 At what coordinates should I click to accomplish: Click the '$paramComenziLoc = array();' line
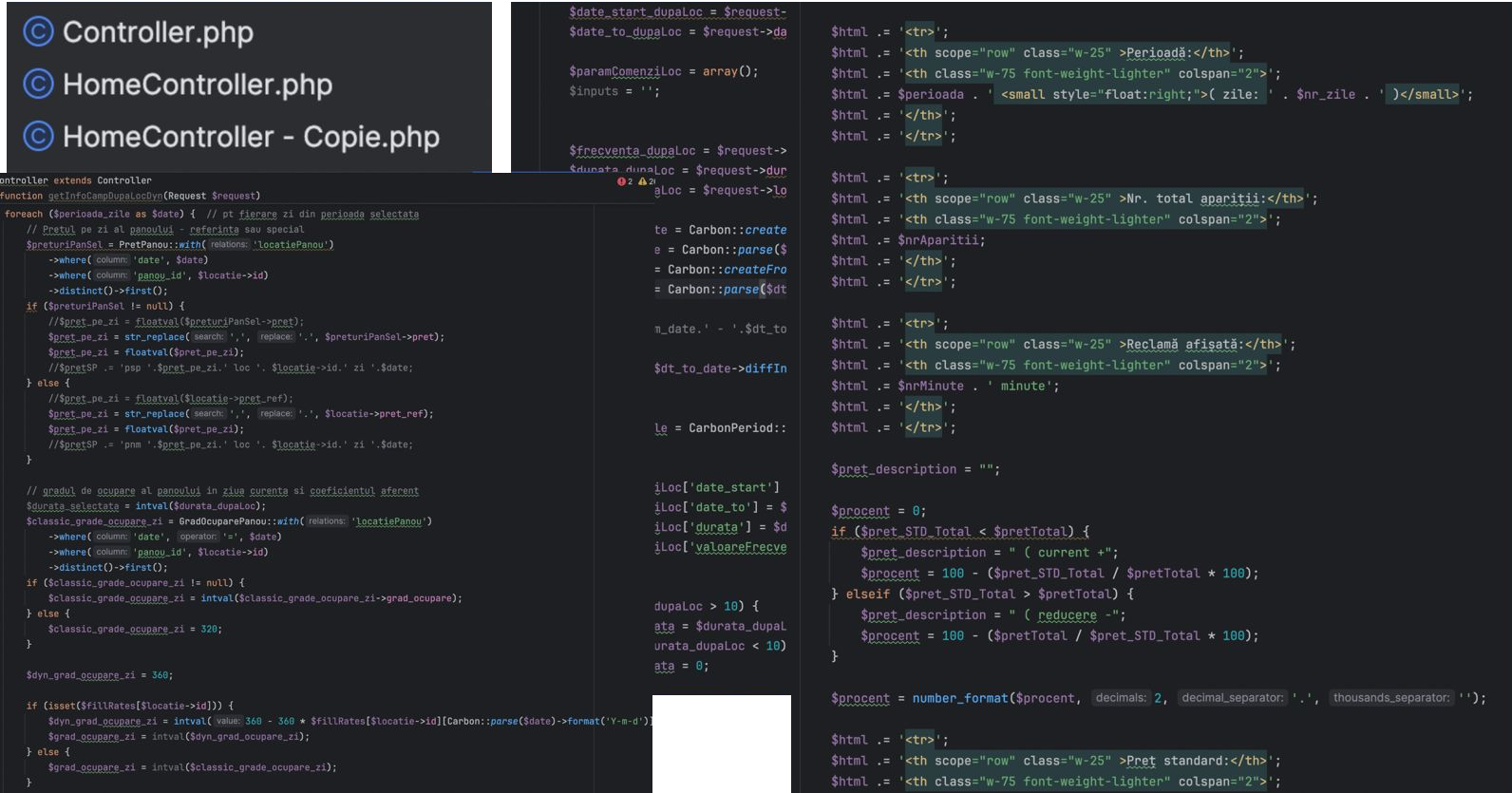pyautogui.click(x=664, y=71)
